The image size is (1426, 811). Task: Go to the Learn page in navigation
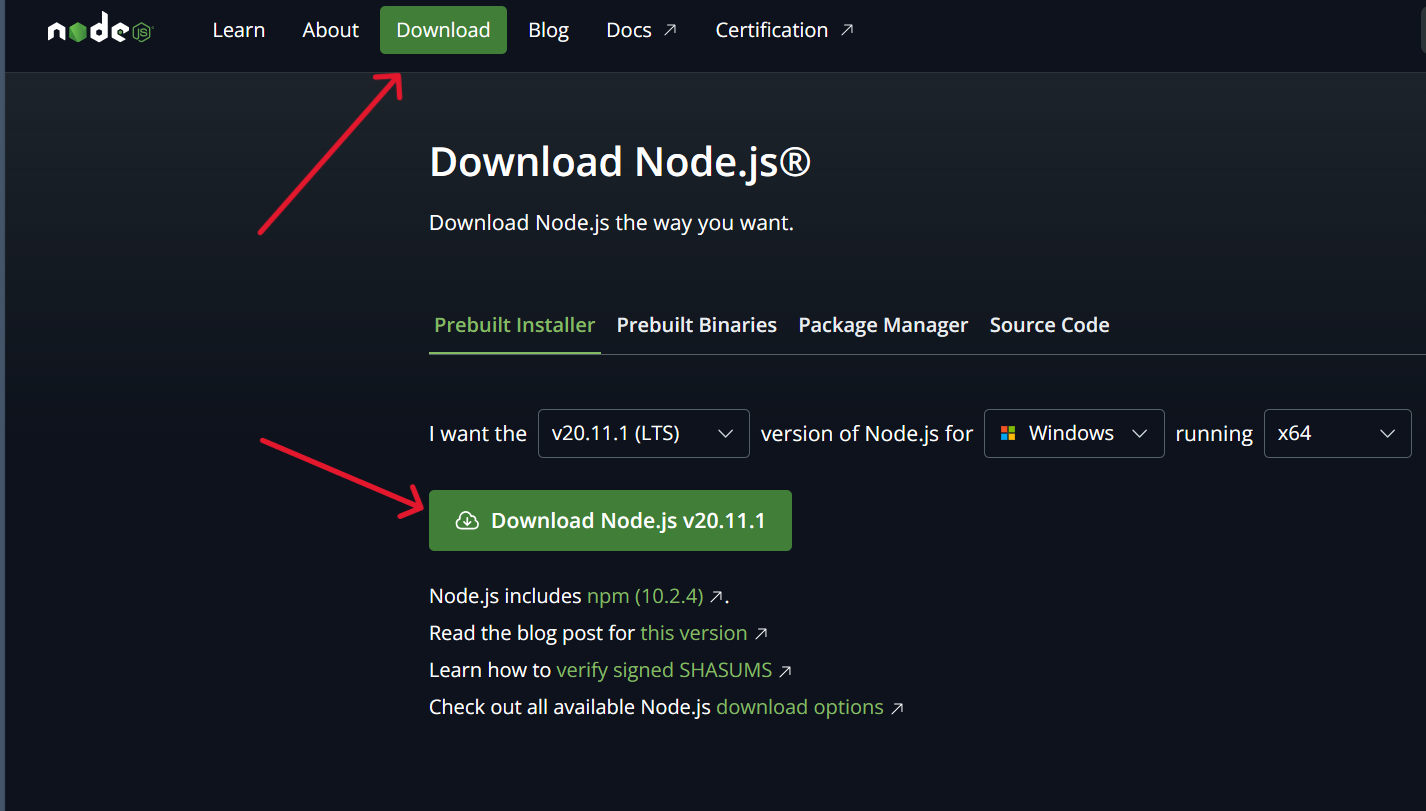tap(238, 30)
